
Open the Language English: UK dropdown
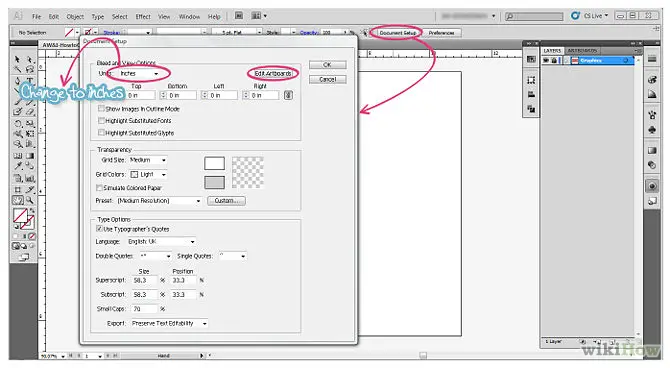(162, 241)
